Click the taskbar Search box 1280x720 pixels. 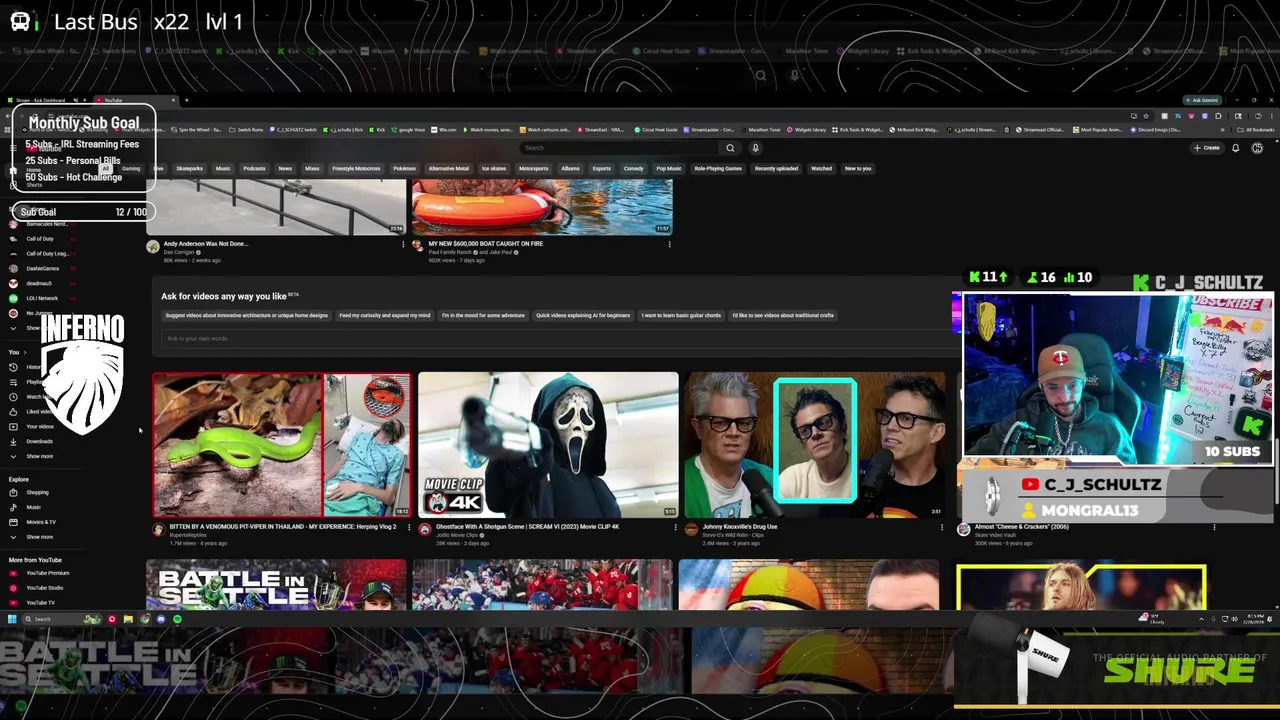coord(62,619)
